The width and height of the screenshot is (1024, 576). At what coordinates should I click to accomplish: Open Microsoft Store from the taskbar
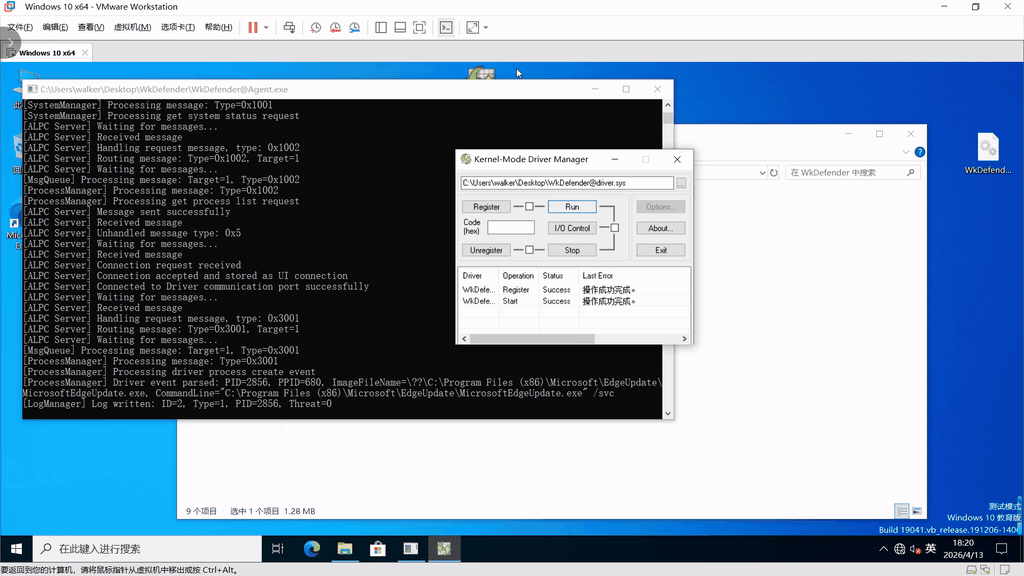click(x=377, y=549)
